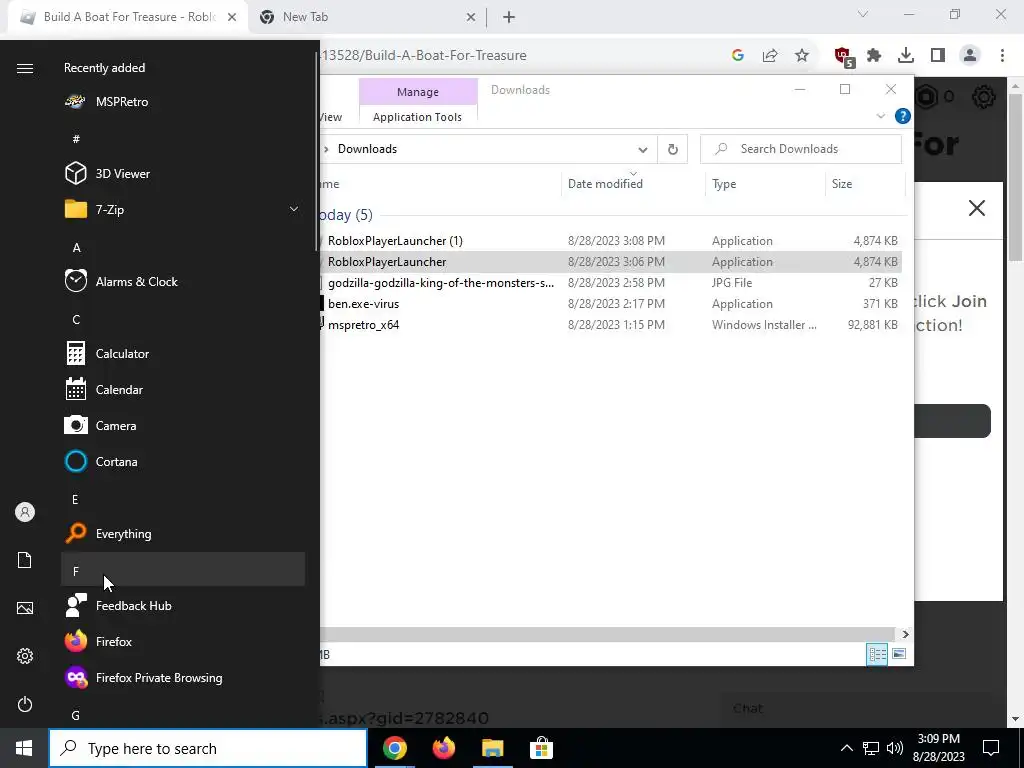This screenshot has width=1024, height=768.
Task: Sort by Type column header
Action: pyautogui.click(x=765, y=184)
